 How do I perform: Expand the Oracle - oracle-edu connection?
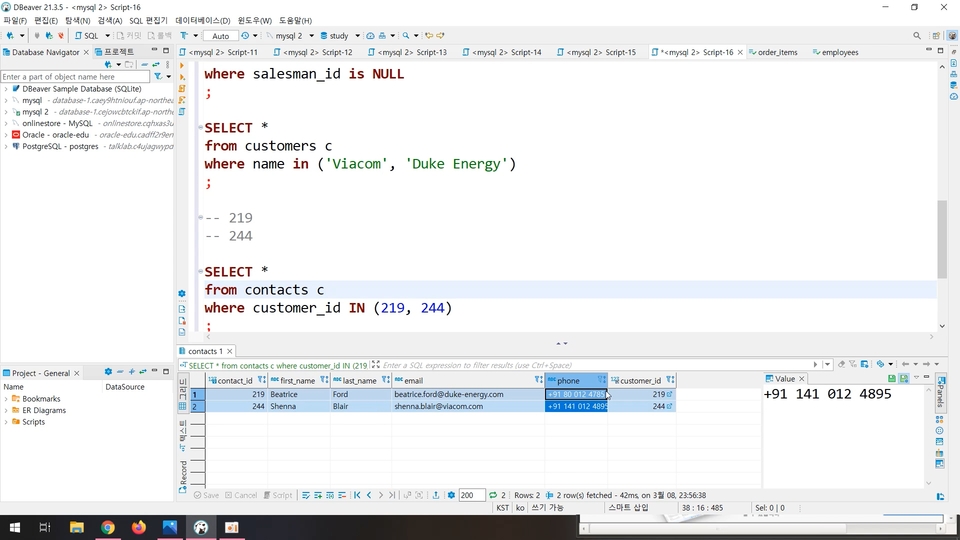6,135
